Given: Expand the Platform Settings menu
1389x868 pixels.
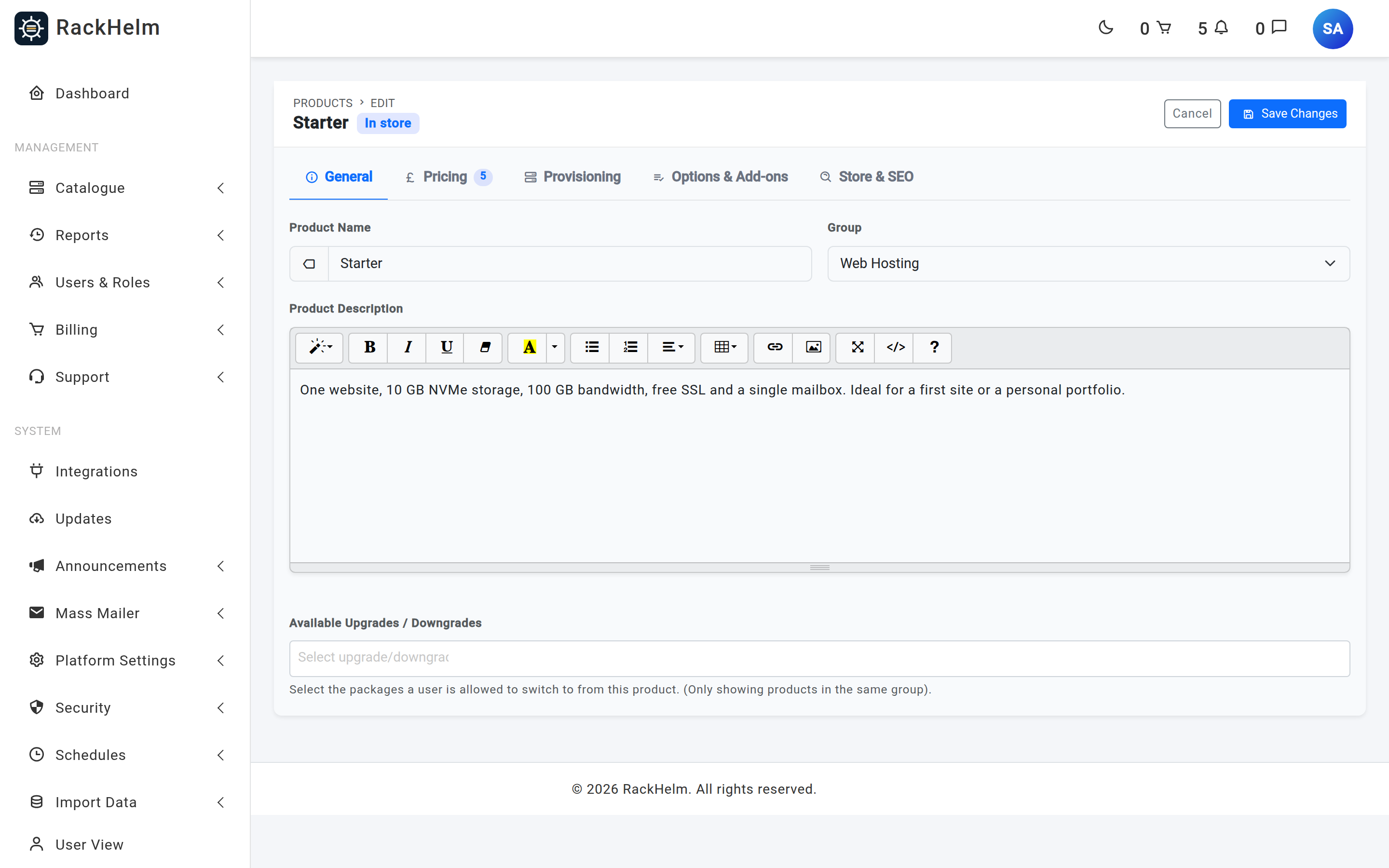Looking at the screenshot, I should click(x=125, y=660).
